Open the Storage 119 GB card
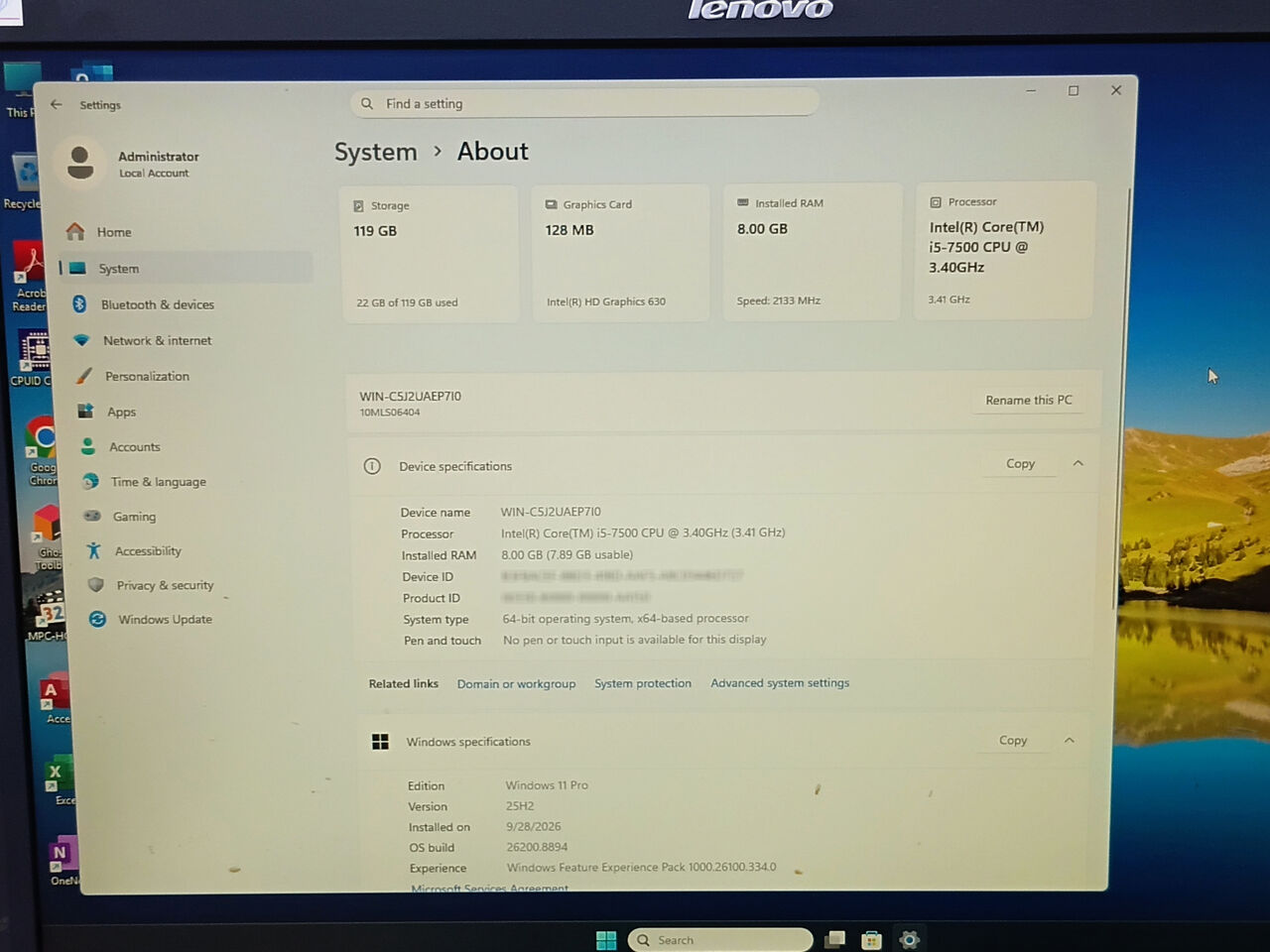This screenshot has width=1270, height=952. pos(430,254)
